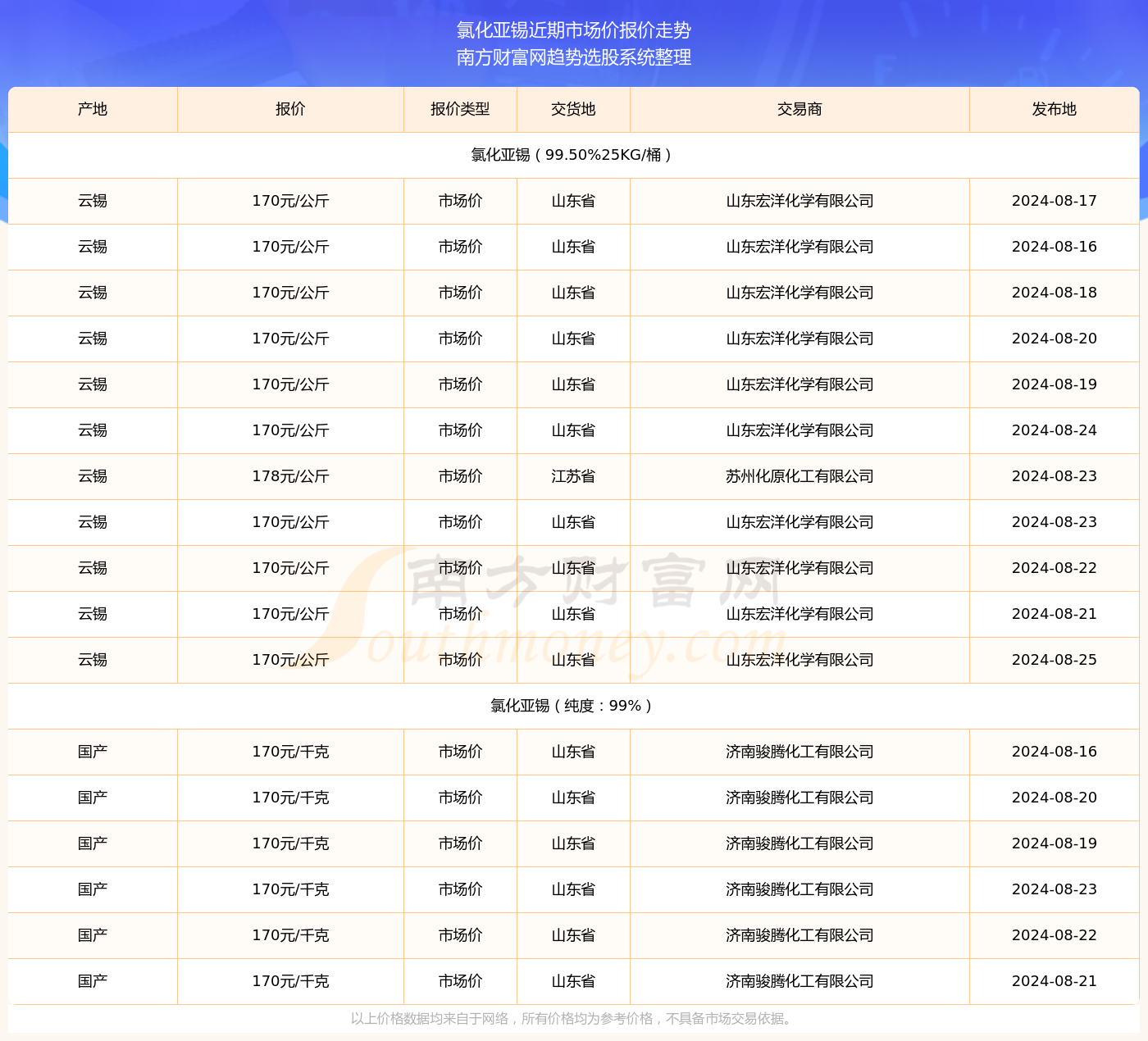Image resolution: width=1148 pixels, height=1041 pixels.
Task: Select the 178元/公斤 price cell
Action: (290, 476)
